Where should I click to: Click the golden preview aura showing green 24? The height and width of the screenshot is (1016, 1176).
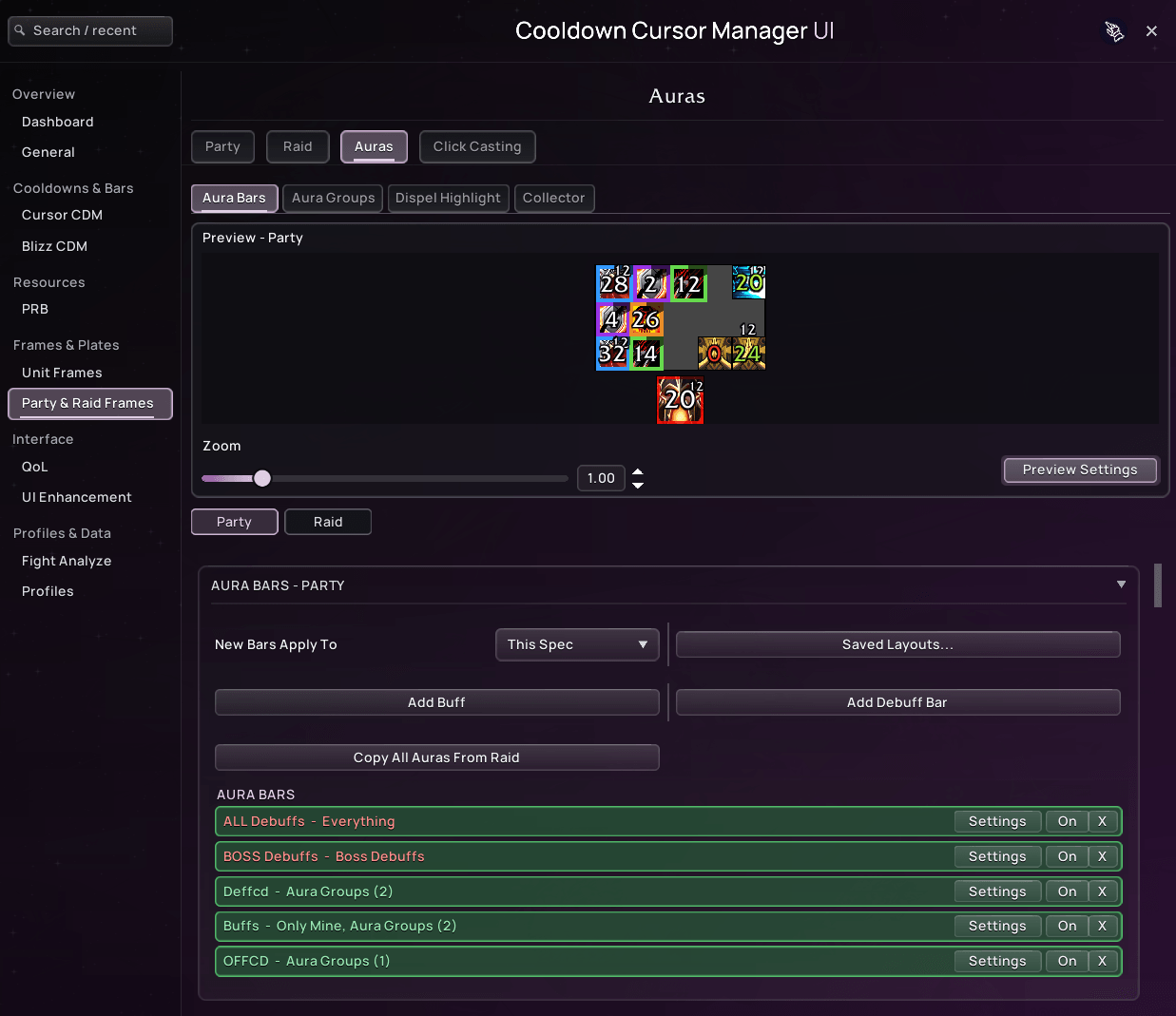click(749, 354)
